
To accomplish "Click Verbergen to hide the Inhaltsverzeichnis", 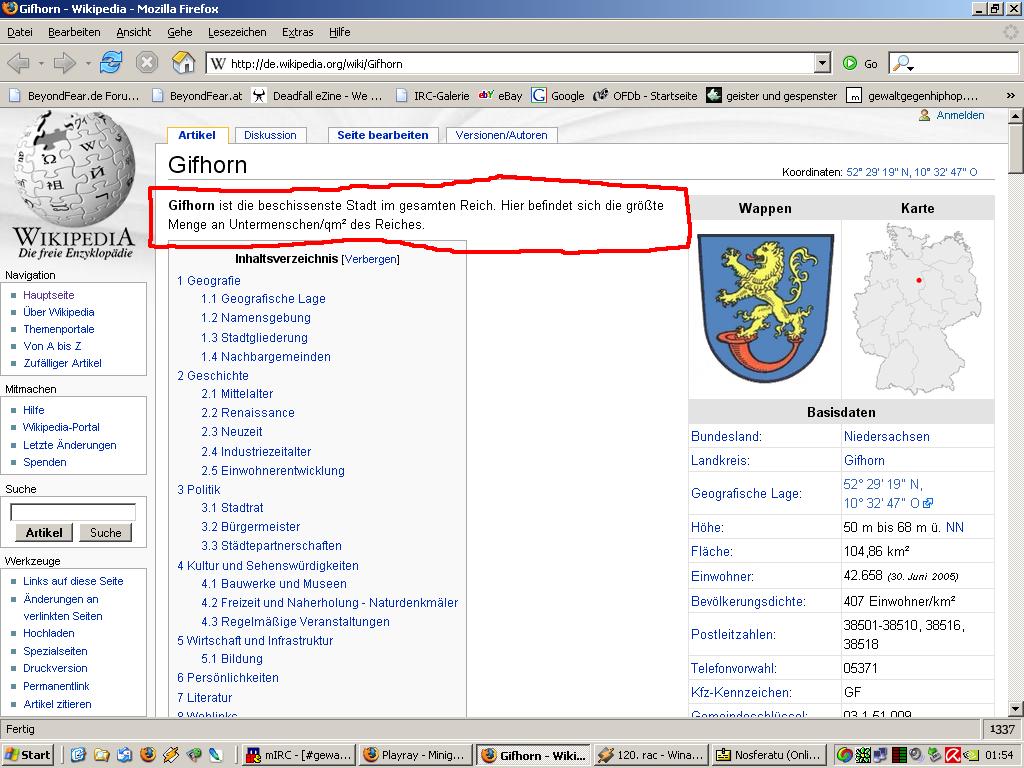I will click(x=370, y=259).
